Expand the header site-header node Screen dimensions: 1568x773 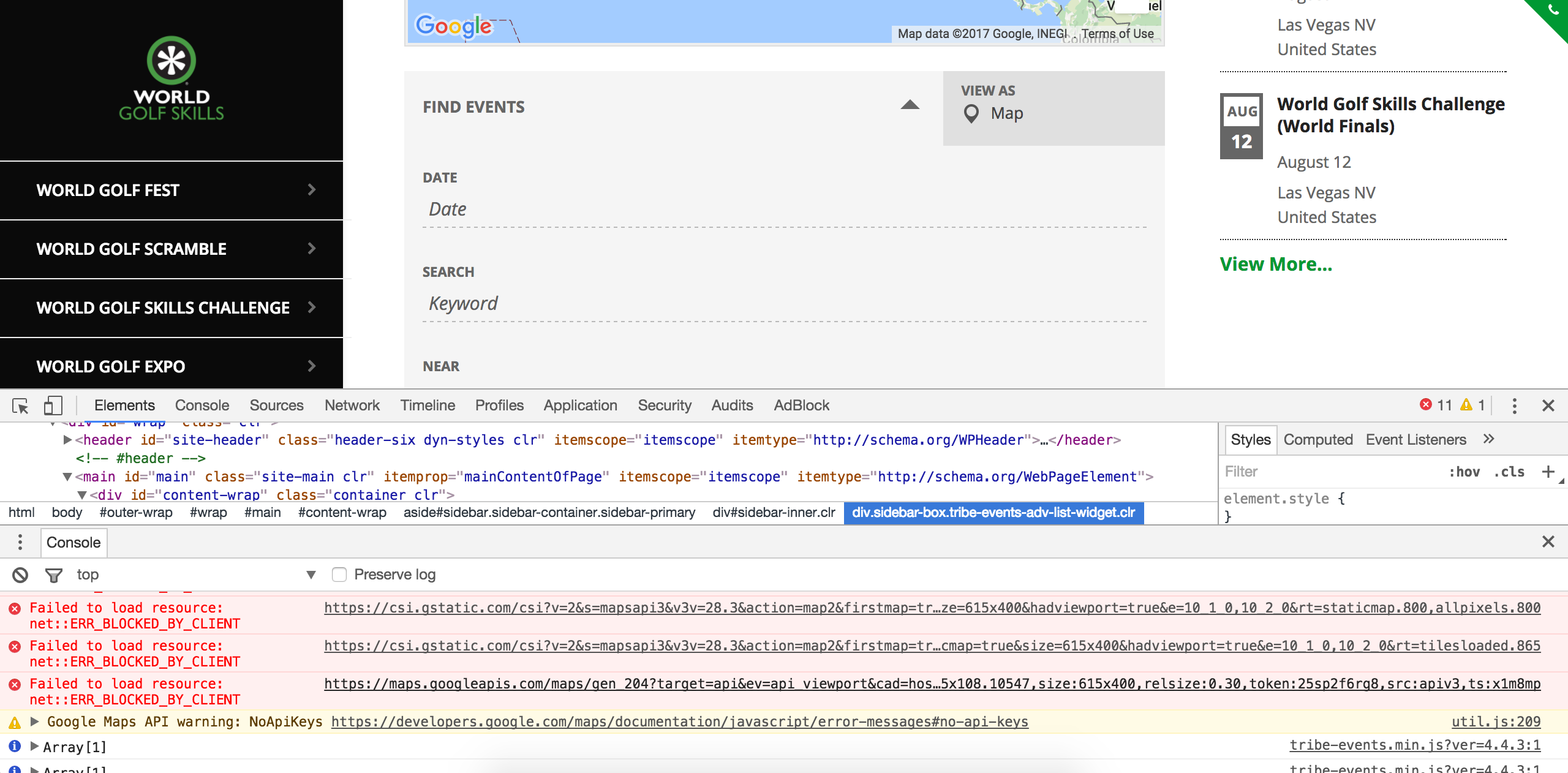[67, 440]
